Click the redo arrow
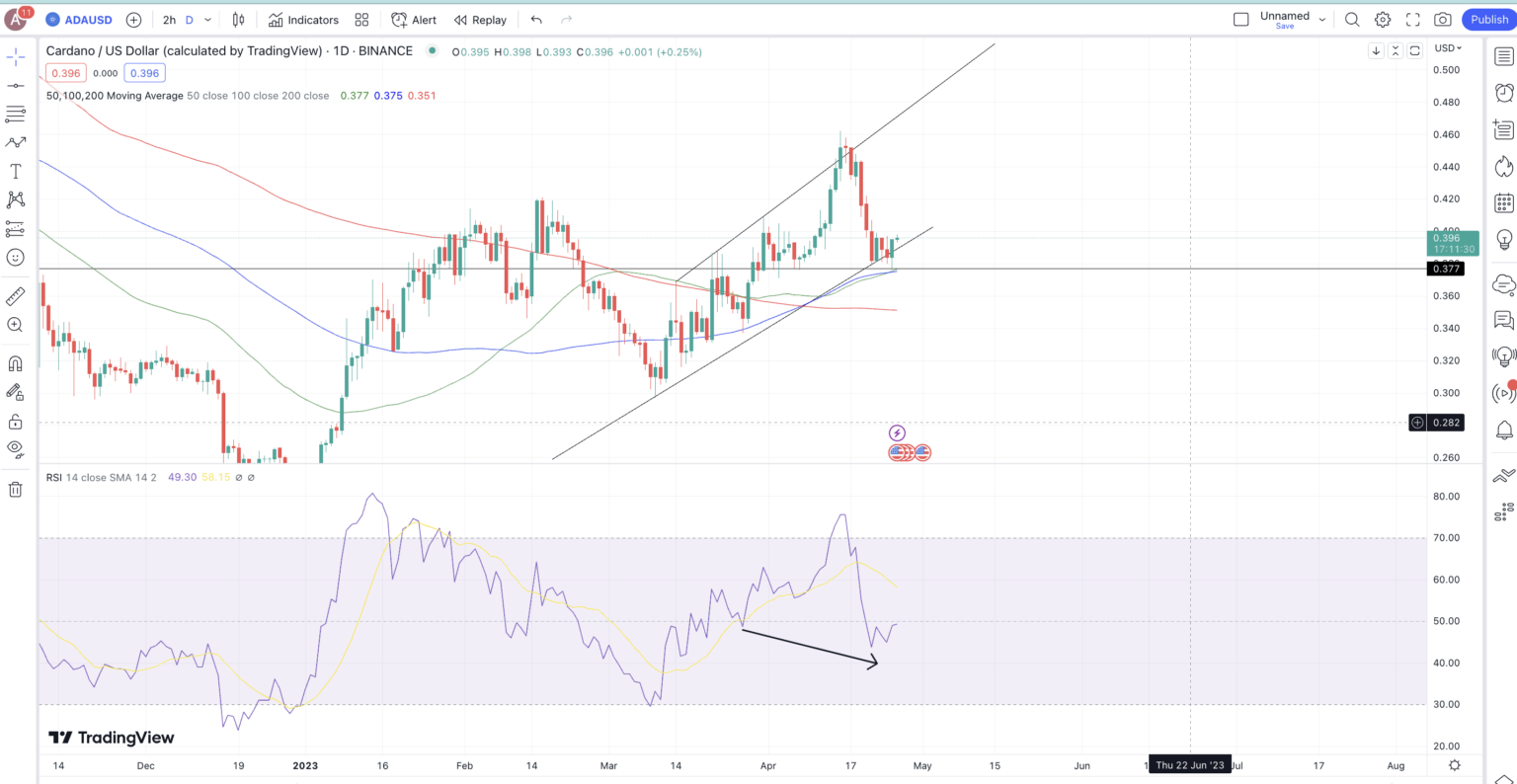 [x=566, y=20]
